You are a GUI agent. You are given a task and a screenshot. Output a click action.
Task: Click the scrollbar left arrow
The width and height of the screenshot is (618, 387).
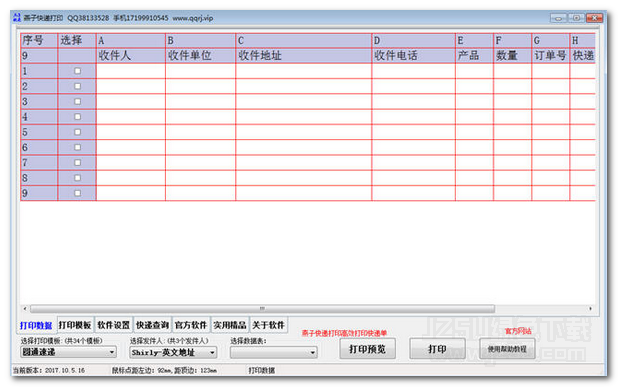pos(25,309)
